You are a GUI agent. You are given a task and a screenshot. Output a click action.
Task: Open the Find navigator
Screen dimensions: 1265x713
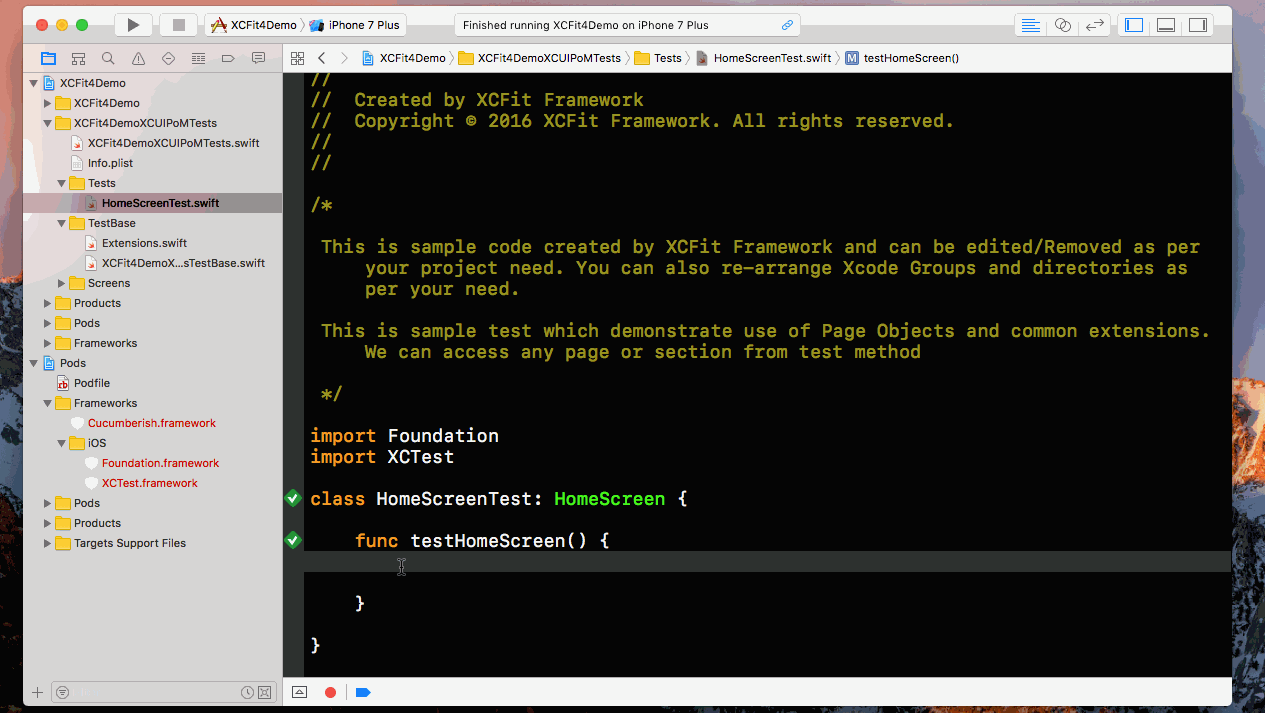[108, 58]
